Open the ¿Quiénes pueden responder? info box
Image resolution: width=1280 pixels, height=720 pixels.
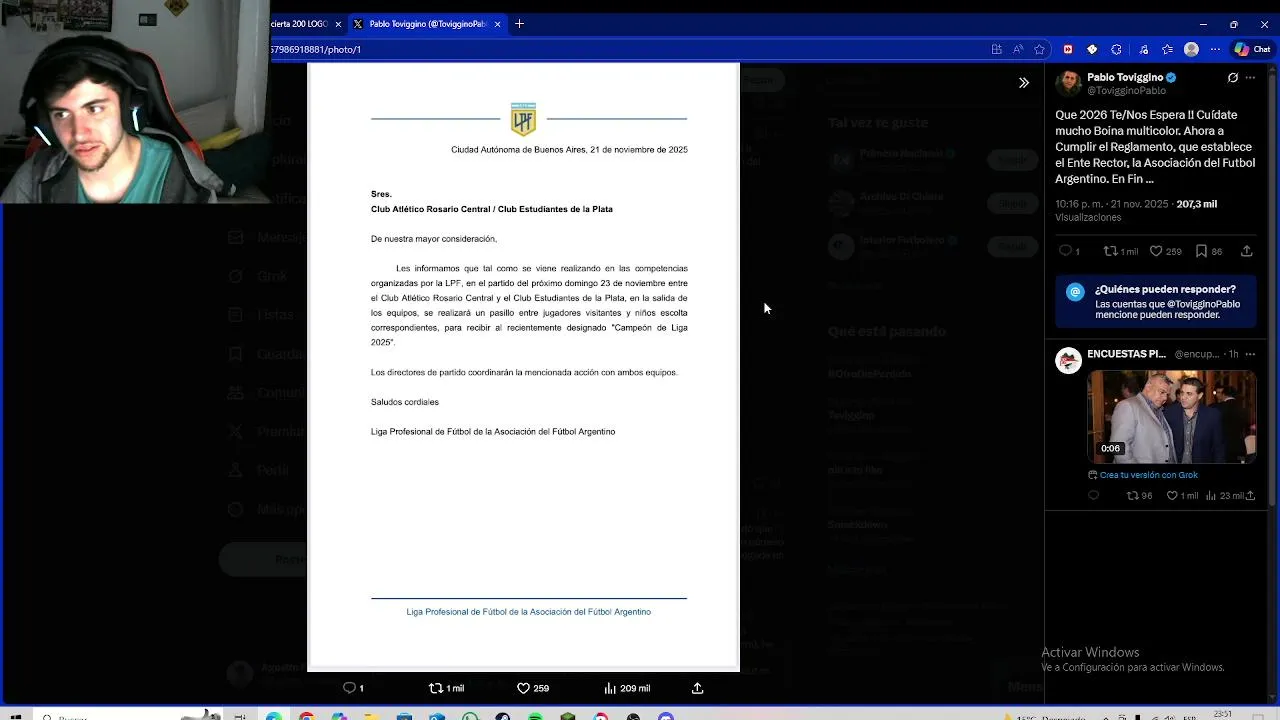click(x=1155, y=301)
